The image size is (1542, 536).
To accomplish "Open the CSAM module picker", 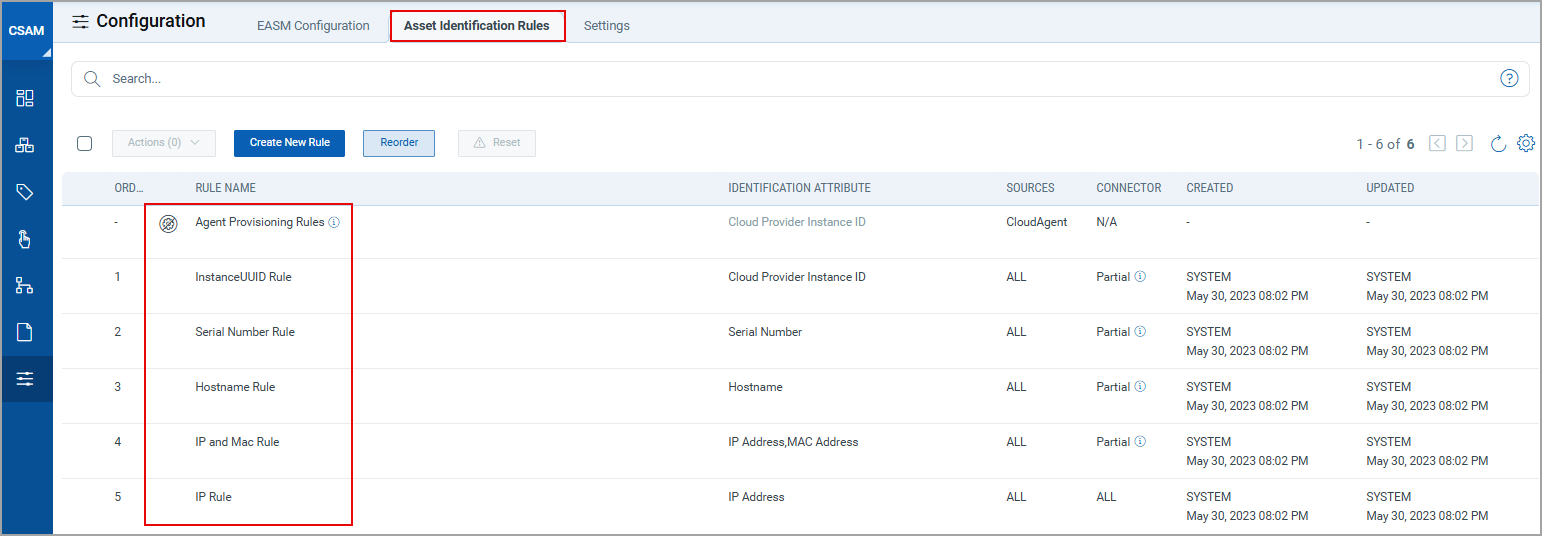I will (x=26, y=30).
